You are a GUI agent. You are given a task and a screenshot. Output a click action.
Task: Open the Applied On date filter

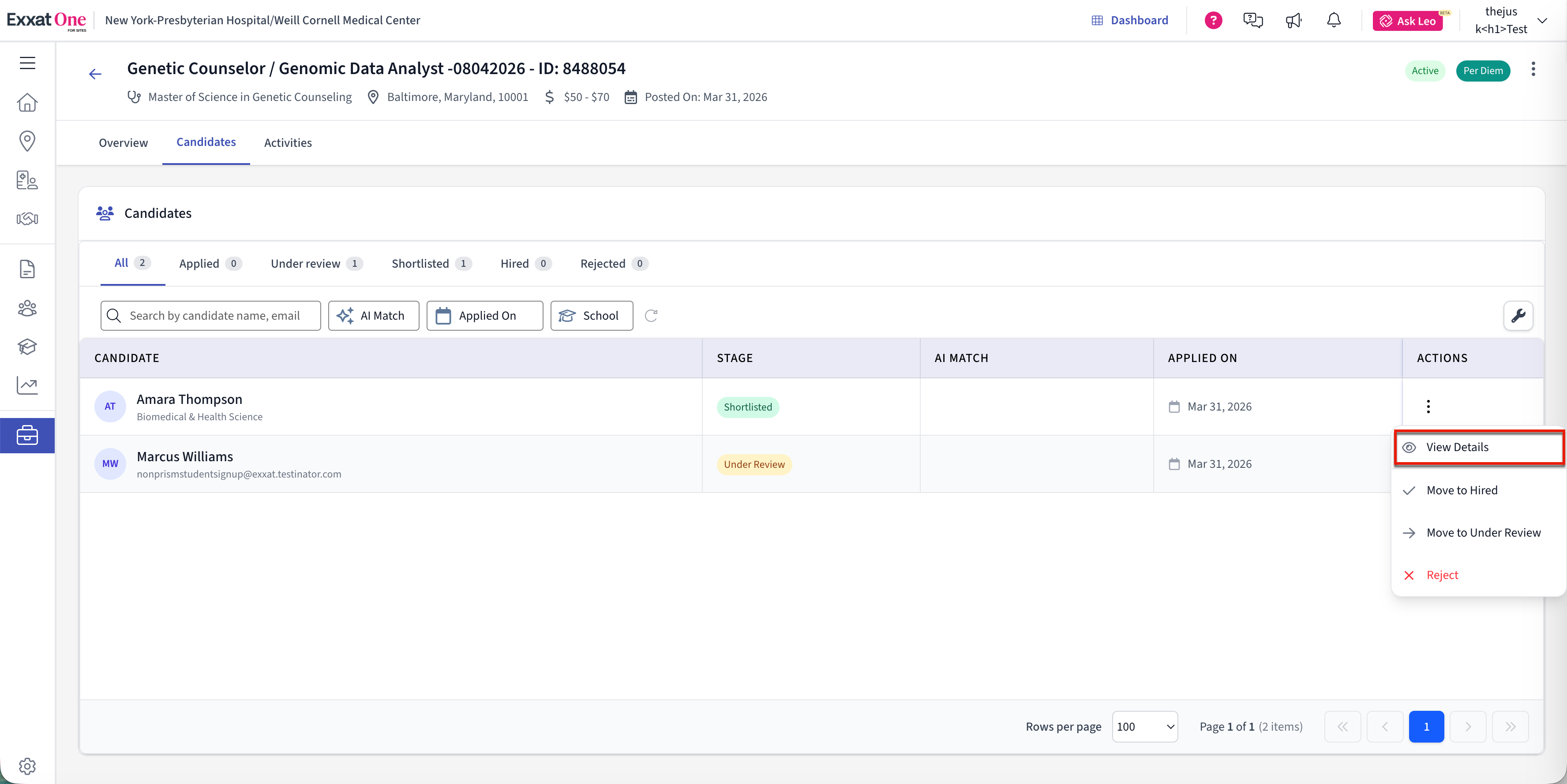[484, 316]
